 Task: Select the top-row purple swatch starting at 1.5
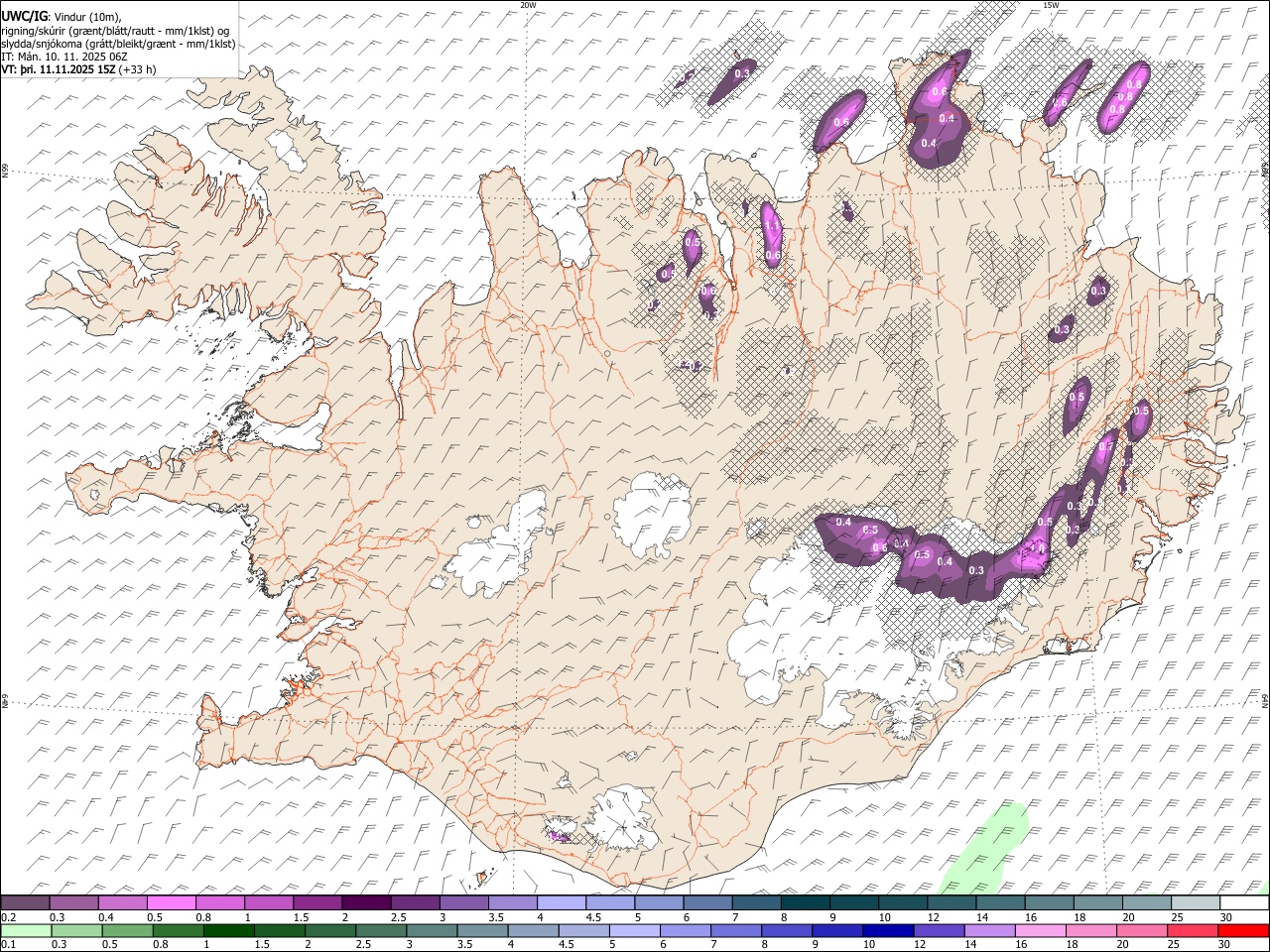pos(317,903)
